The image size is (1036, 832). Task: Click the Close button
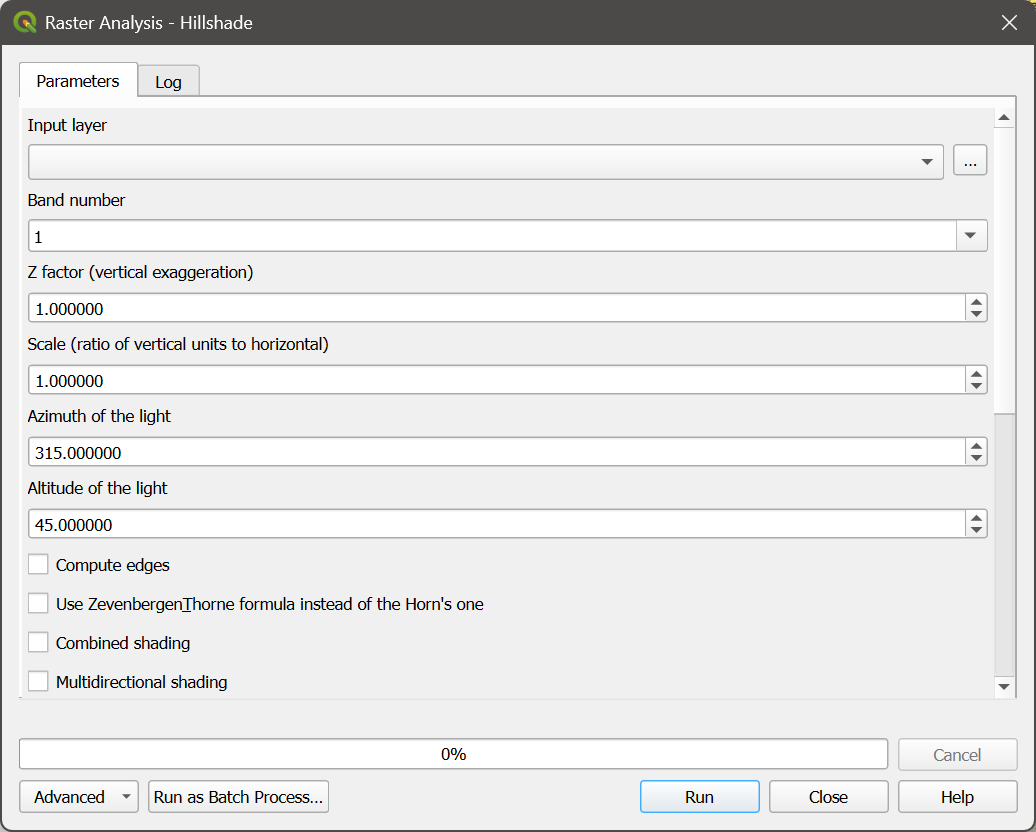[x=829, y=797]
